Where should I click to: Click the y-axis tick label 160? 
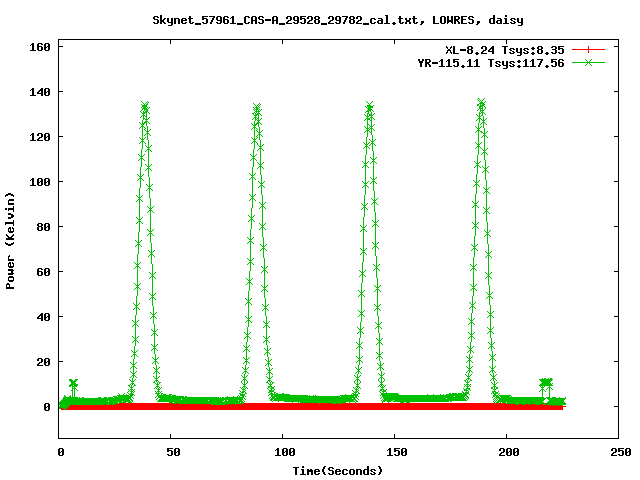(40, 47)
